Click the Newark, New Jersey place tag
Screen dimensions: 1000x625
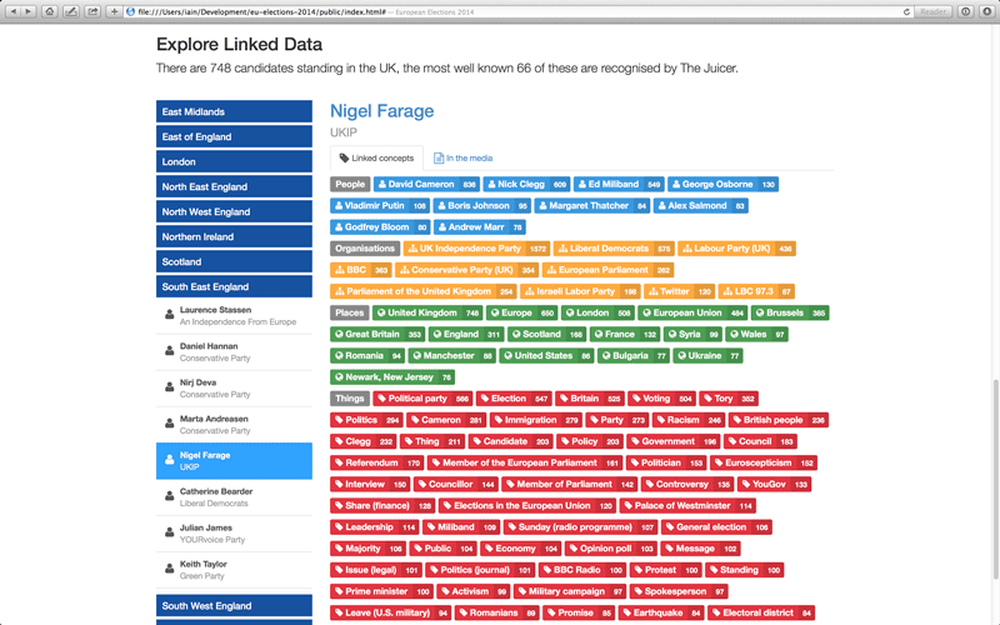(x=392, y=377)
